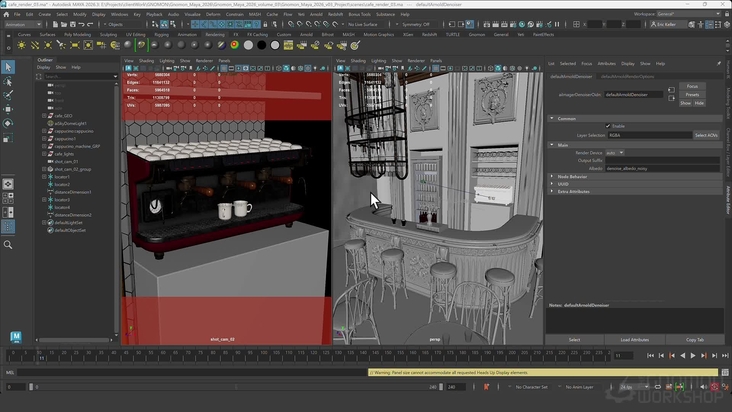Select the arrow Select tool in the toolbox
Image resolution: width=732 pixels, height=412 pixels.
point(8,67)
